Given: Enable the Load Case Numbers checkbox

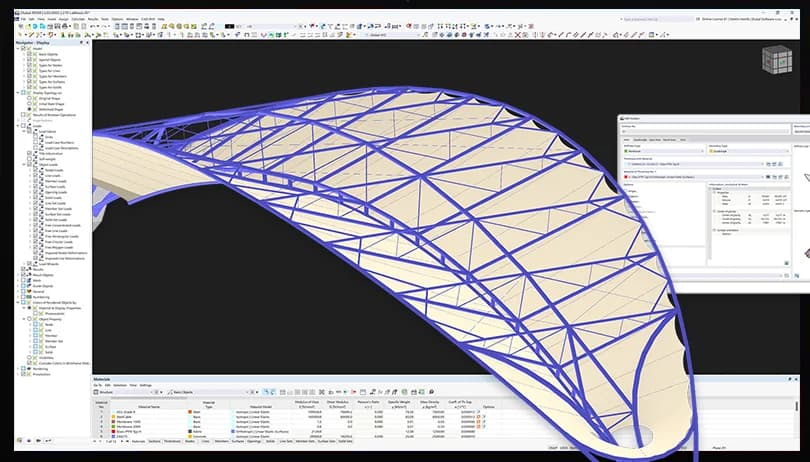Looking at the screenshot, I should tap(36, 143).
